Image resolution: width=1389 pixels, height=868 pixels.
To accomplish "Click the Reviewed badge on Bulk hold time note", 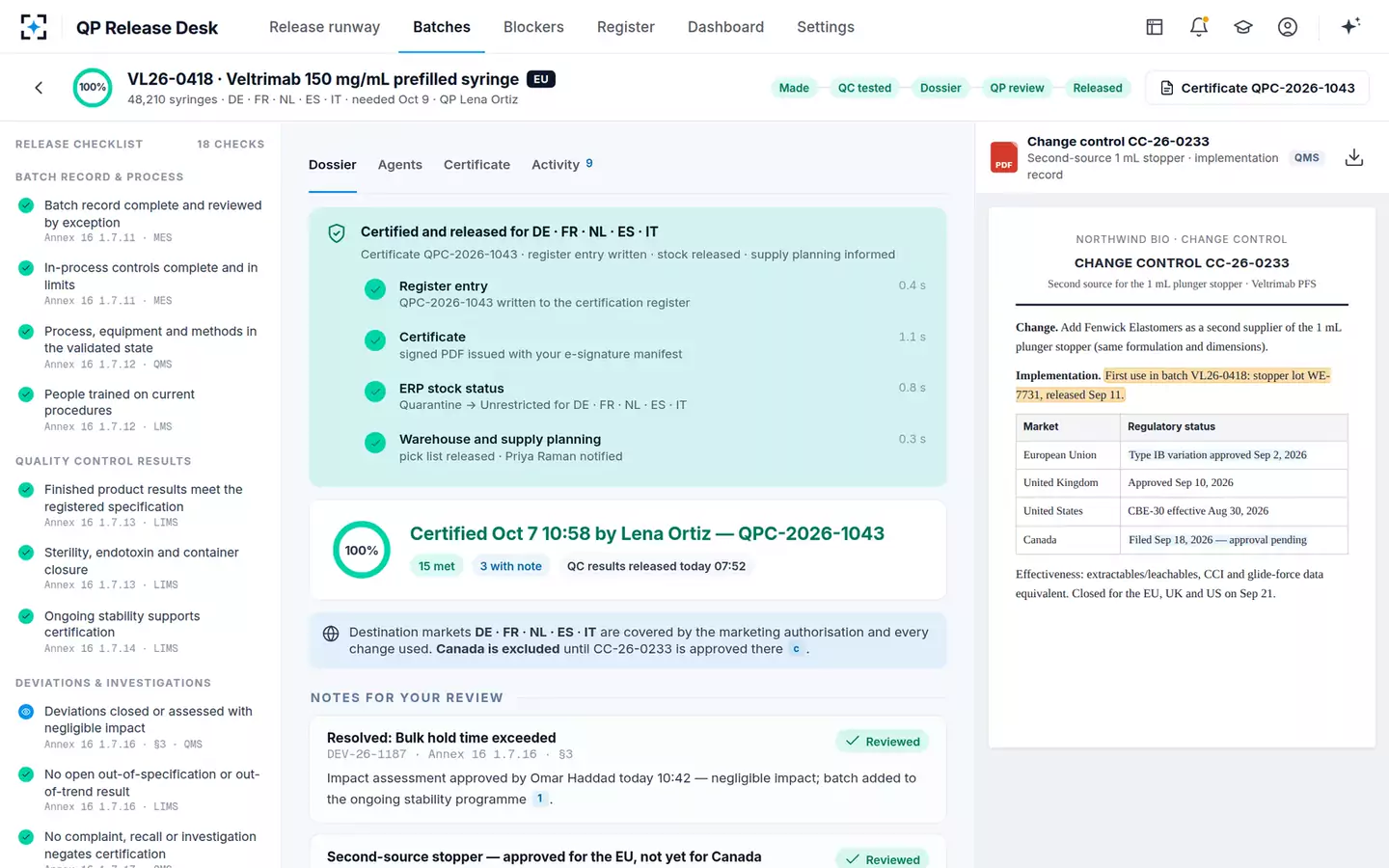I will coord(883,742).
